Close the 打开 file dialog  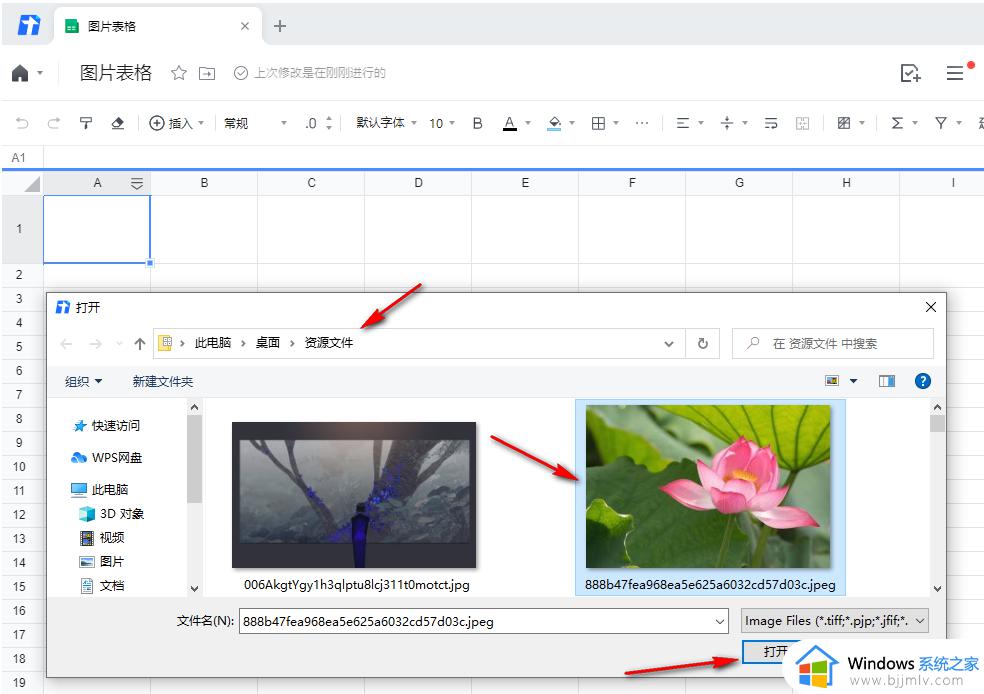click(x=931, y=307)
